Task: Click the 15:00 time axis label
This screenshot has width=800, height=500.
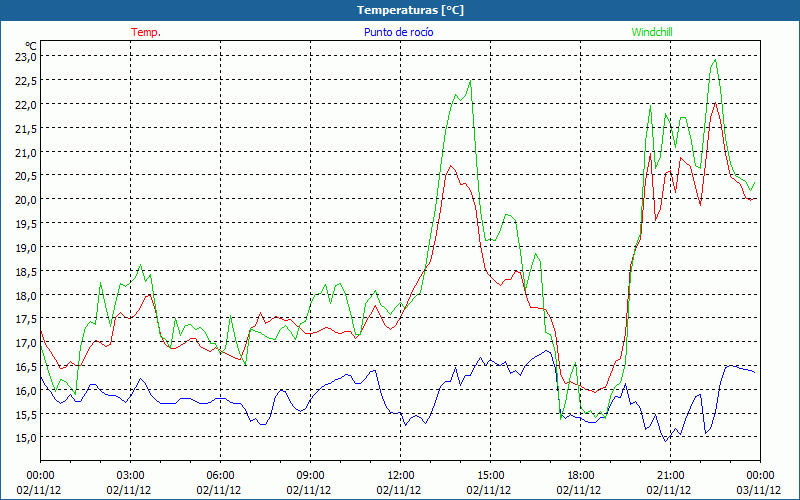Action: tap(490, 476)
